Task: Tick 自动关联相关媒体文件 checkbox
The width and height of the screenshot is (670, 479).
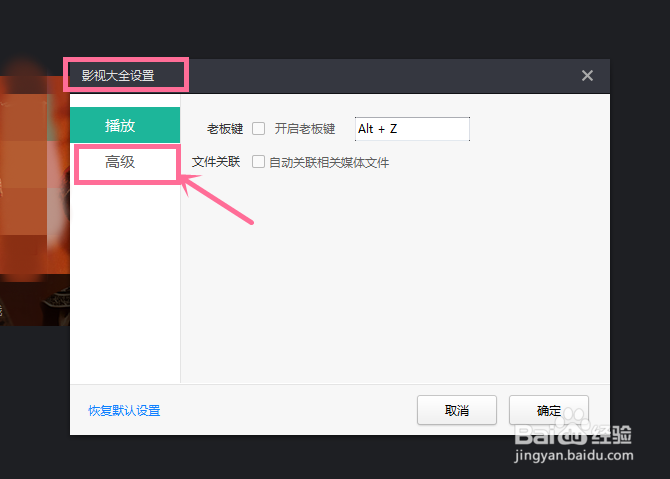Action: 259,162
